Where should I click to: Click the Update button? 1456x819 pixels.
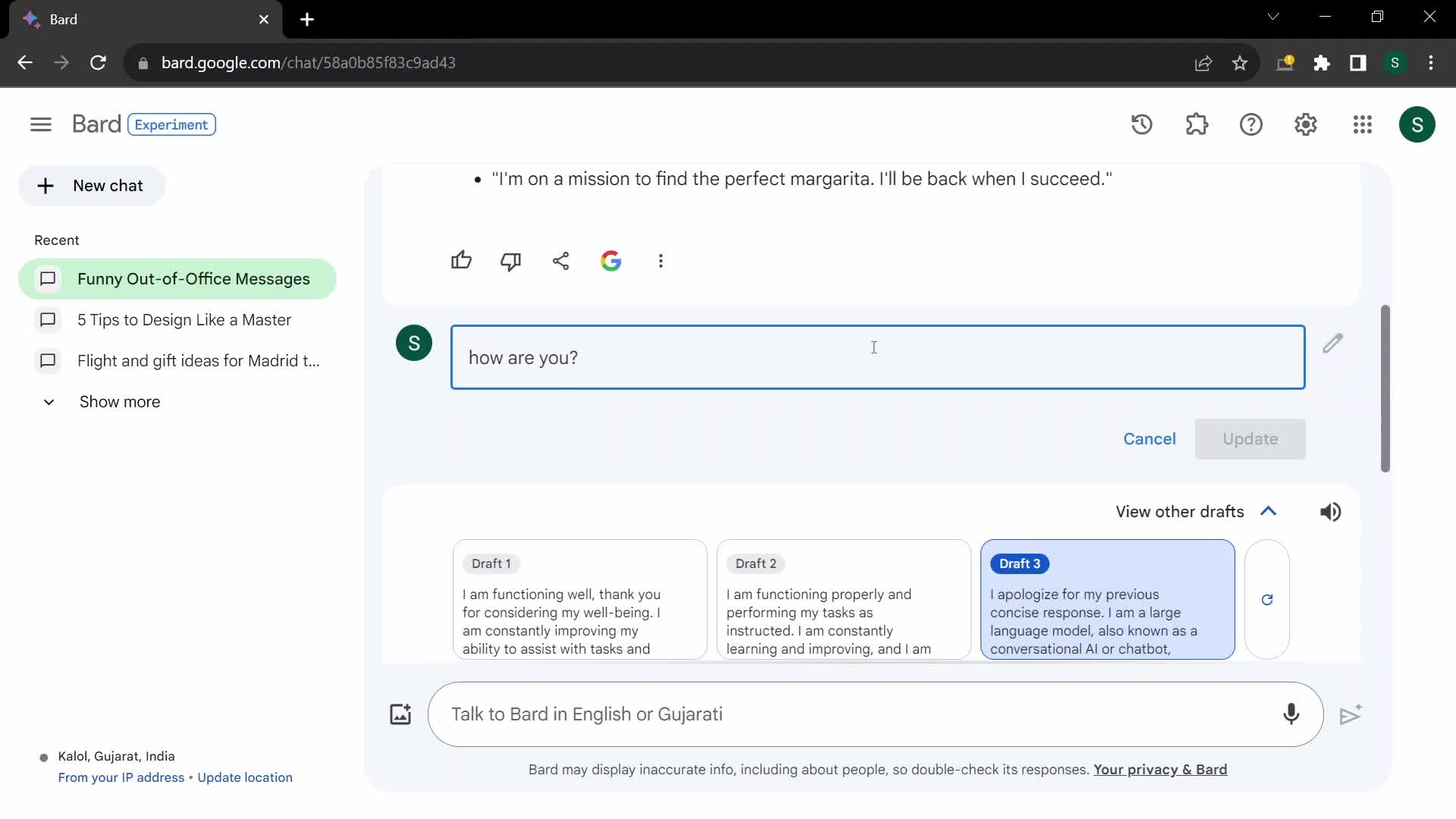coord(1250,438)
